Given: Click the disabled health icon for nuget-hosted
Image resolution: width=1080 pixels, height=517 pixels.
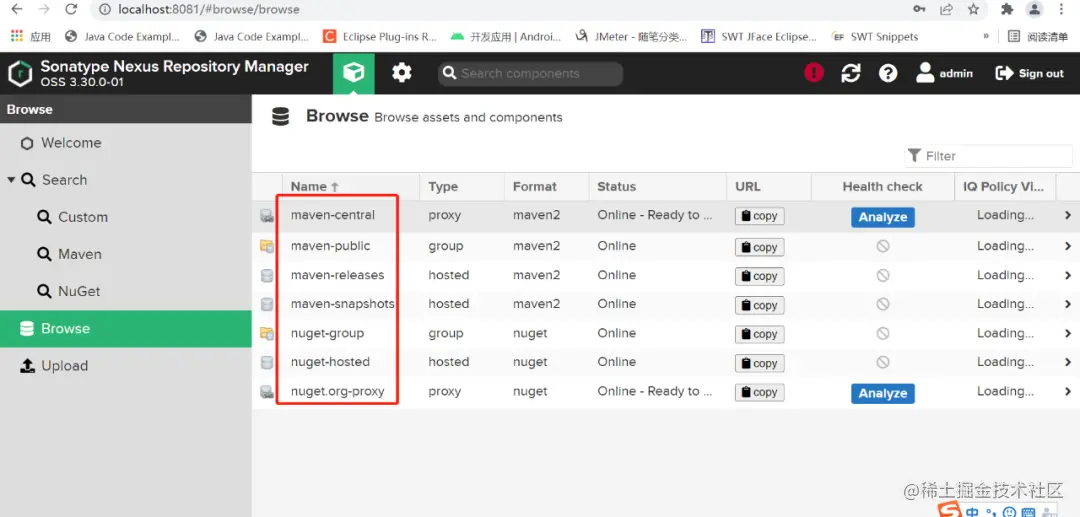Looking at the screenshot, I should 882,362.
